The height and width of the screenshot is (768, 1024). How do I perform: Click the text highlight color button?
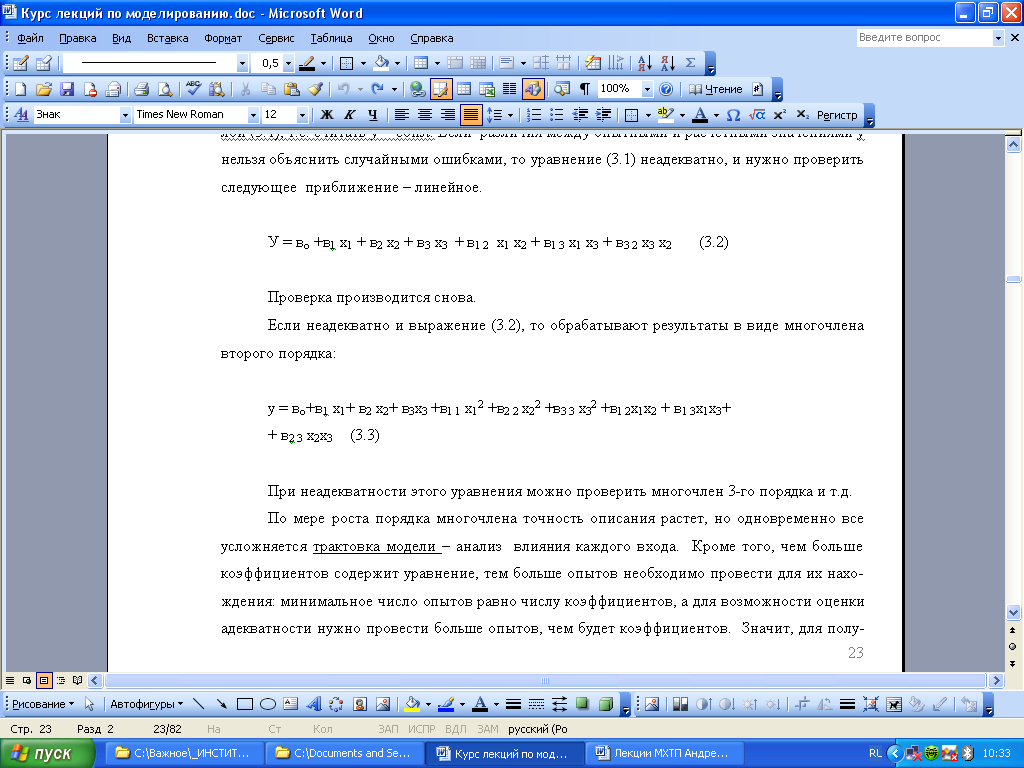point(665,115)
